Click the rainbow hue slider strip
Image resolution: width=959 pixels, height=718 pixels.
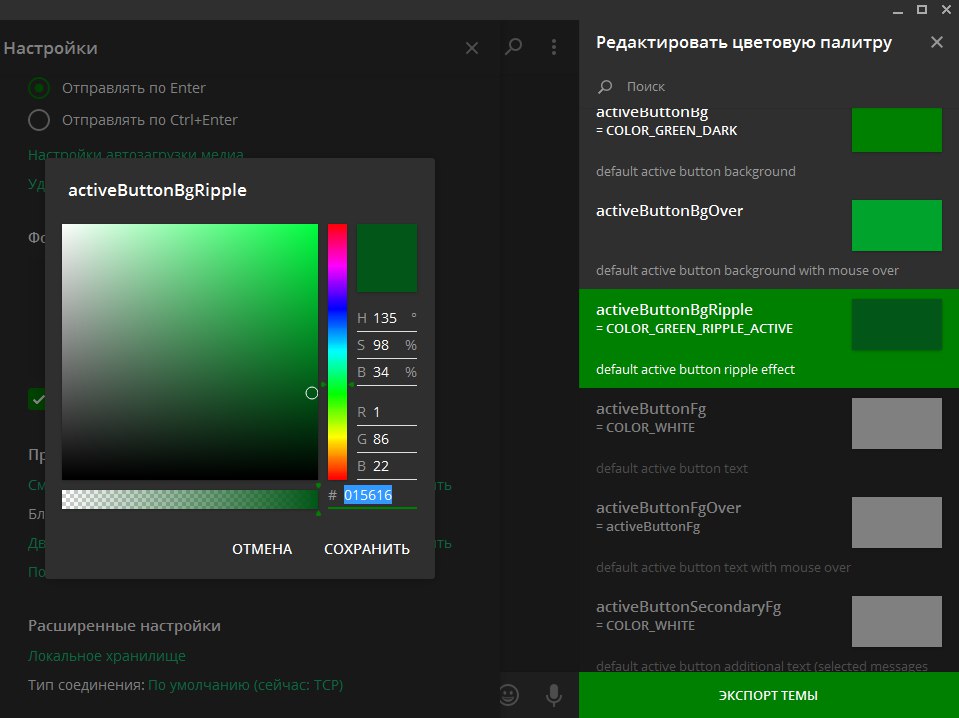coord(338,352)
